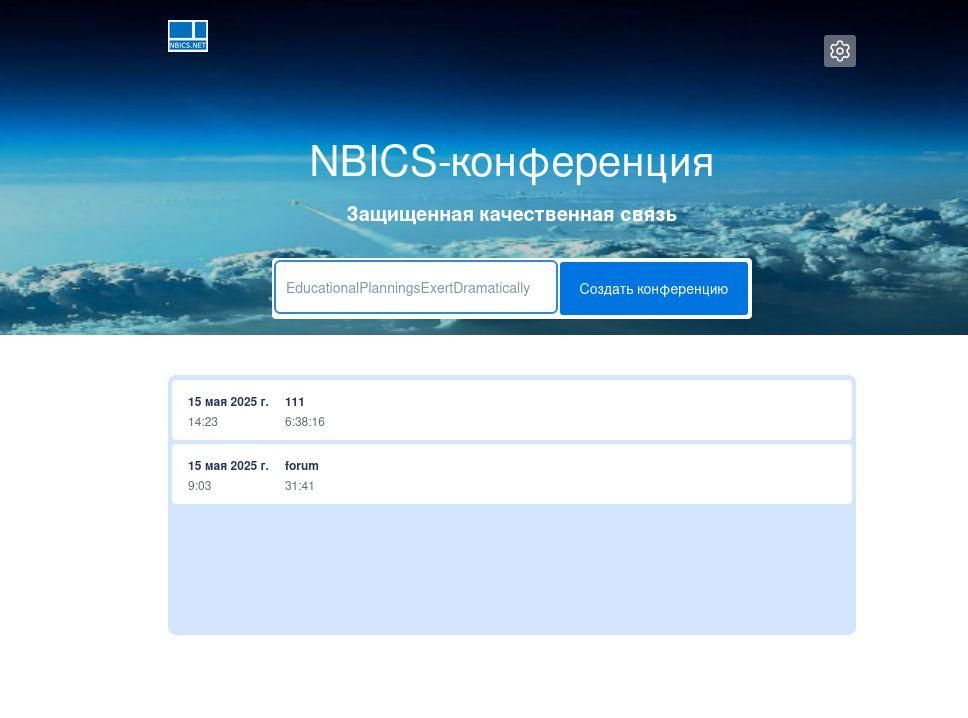
Task: Click blank right side of the forum row
Action: pyautogui.click(x=650, y=475)
